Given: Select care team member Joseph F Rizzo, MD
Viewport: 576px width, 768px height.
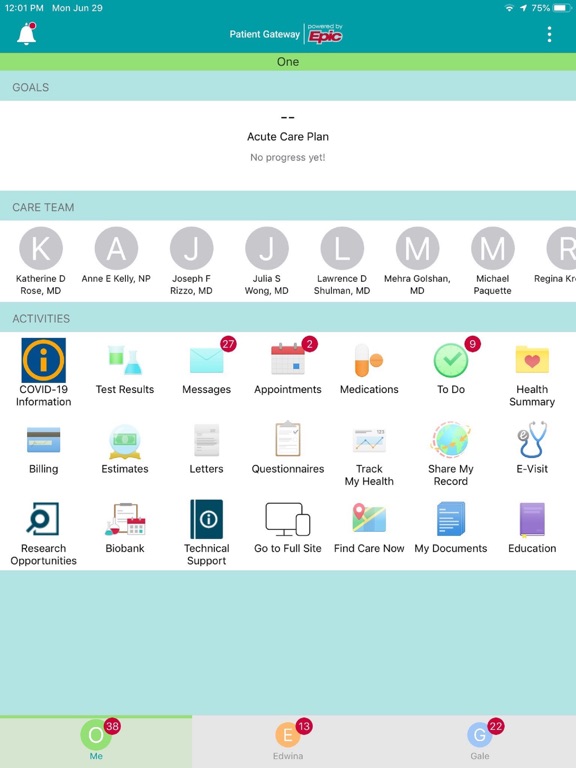Looking at the screenshot, I should 192,261.
